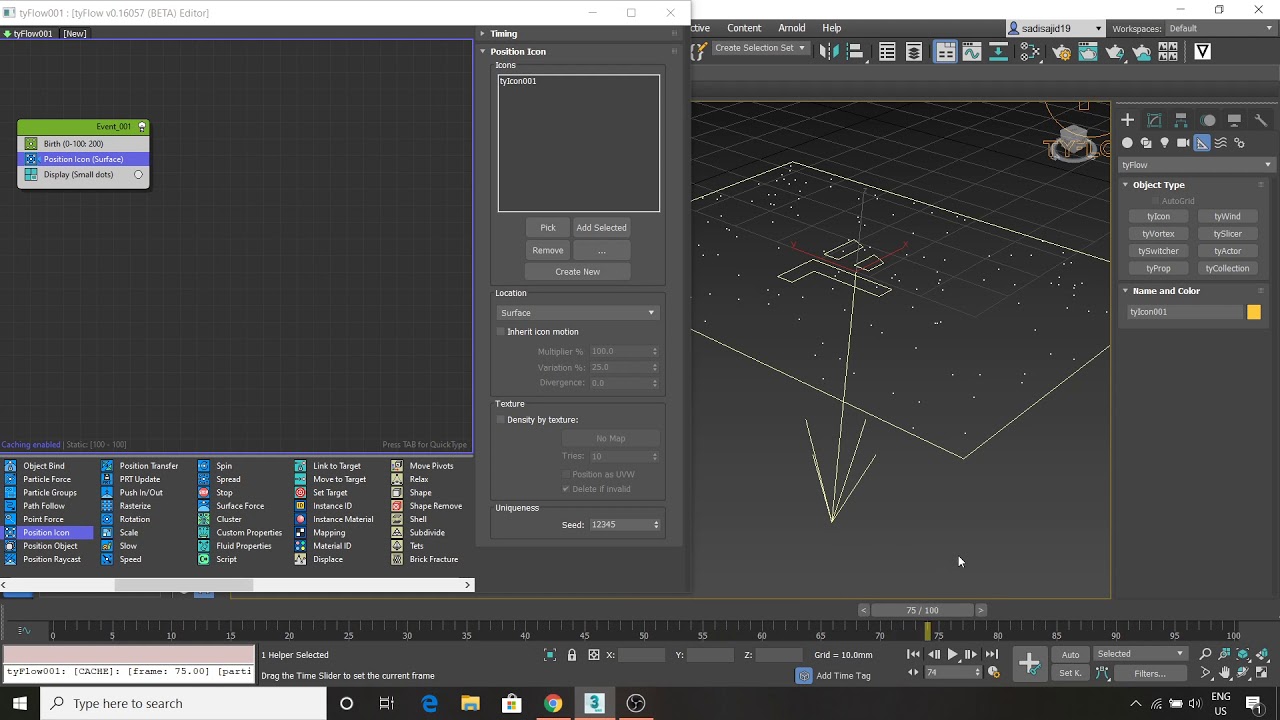Select the tyFlow001 tab in editor
The height and width of the screenshot is (720, 1280).
29,33
